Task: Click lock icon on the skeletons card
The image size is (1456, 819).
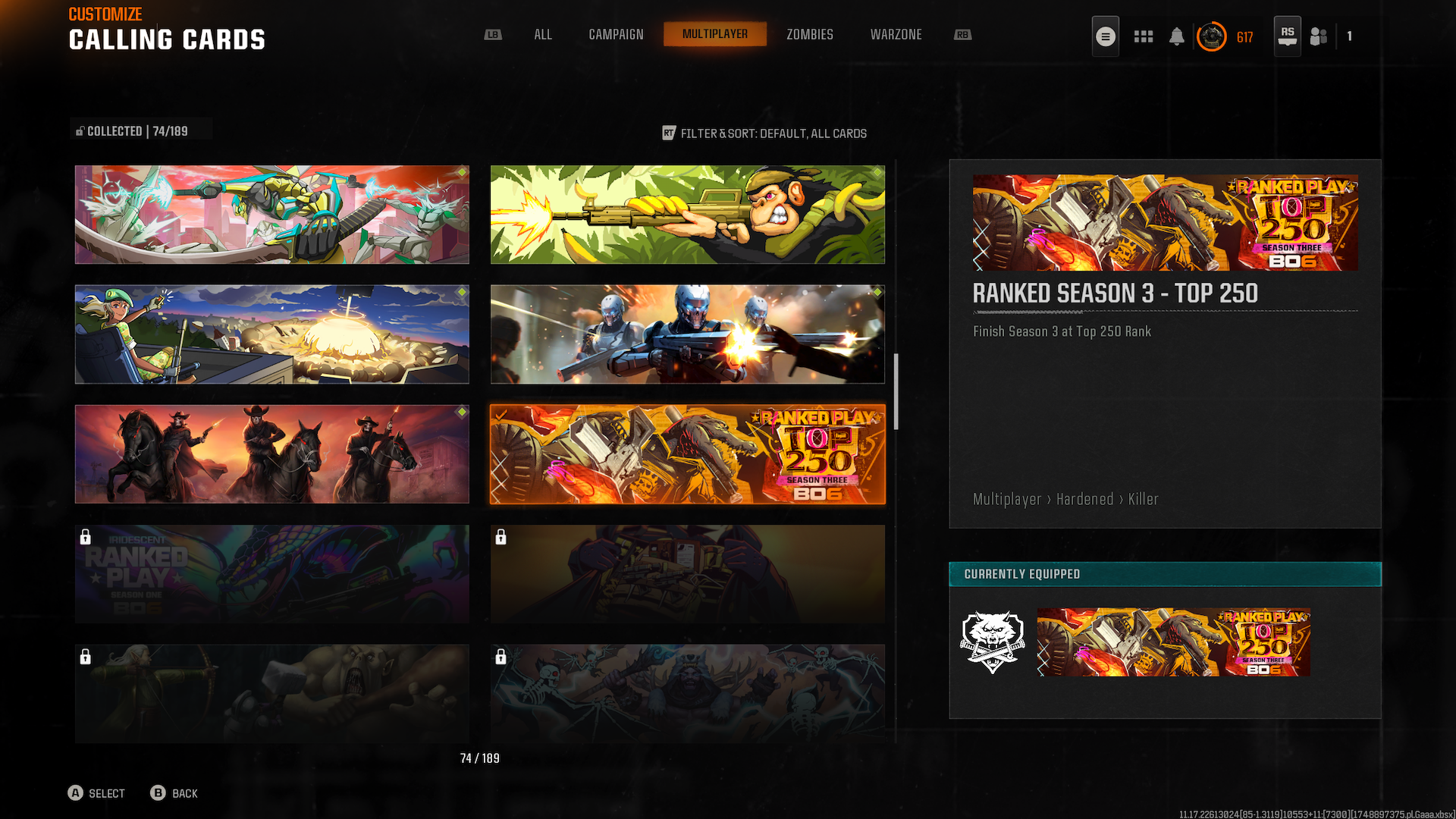Action: [x=500, y=657]
